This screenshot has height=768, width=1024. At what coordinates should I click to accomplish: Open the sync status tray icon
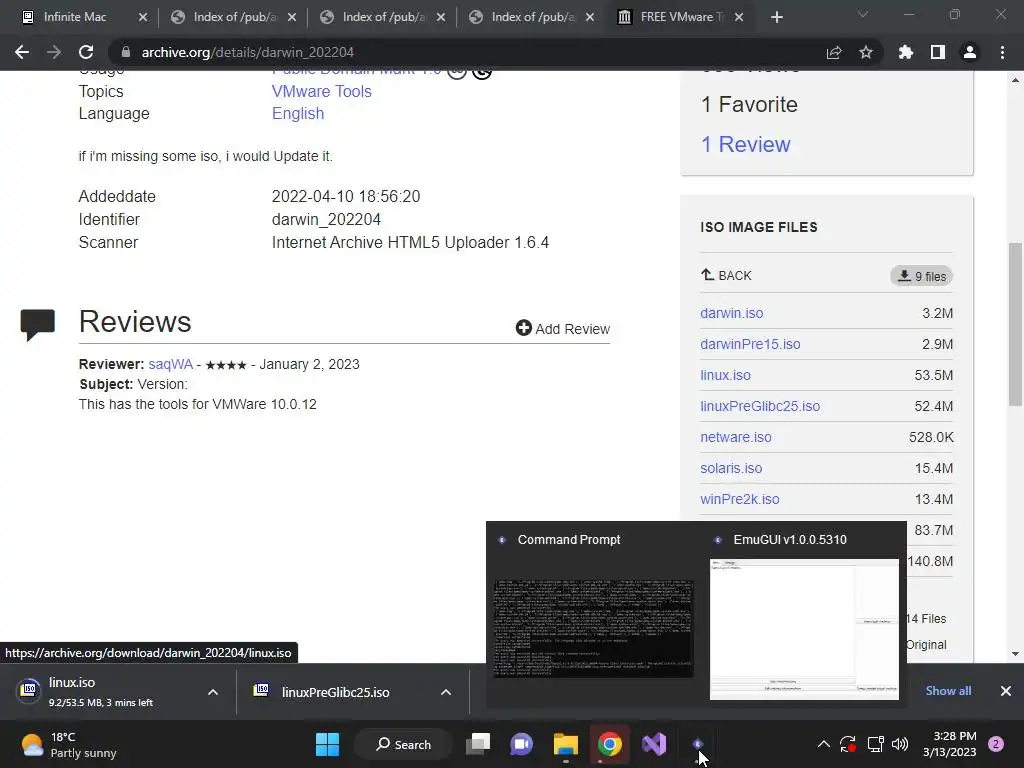[848, 744]
